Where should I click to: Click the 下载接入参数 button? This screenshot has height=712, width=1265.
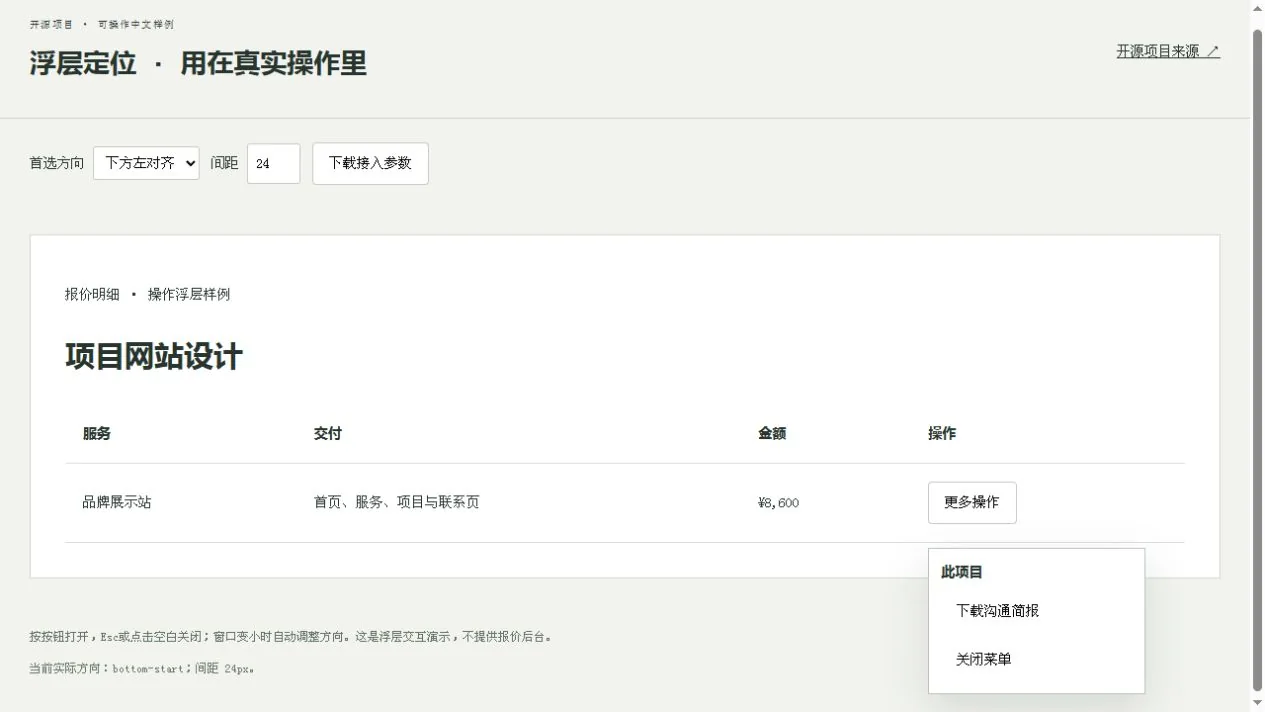[x=370, y=163]
